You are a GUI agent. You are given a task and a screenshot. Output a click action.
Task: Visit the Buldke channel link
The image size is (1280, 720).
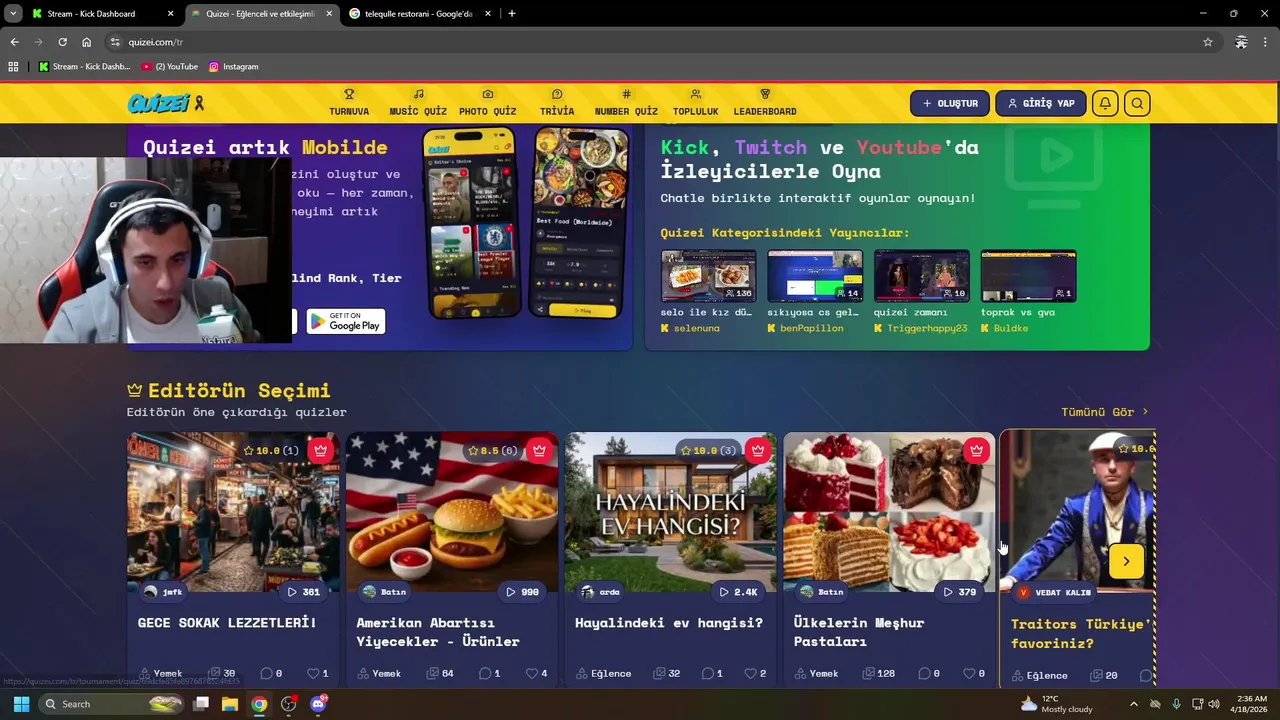coord(1005,328)
